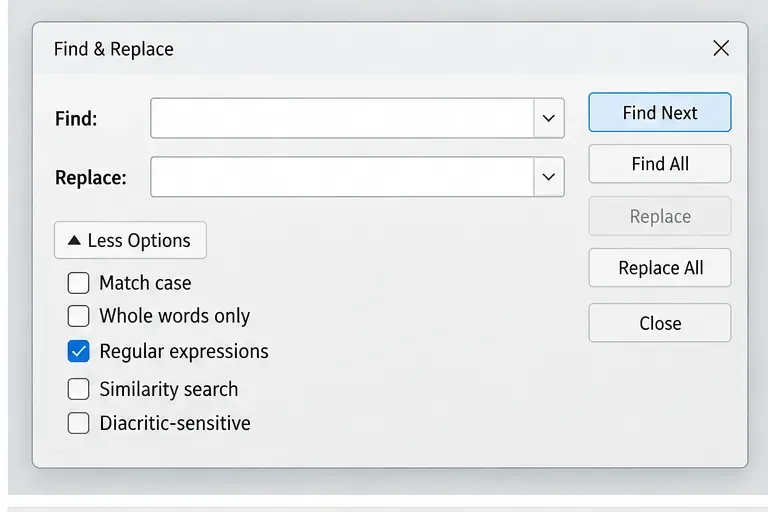Click the Close button

[x=660, y=323]
